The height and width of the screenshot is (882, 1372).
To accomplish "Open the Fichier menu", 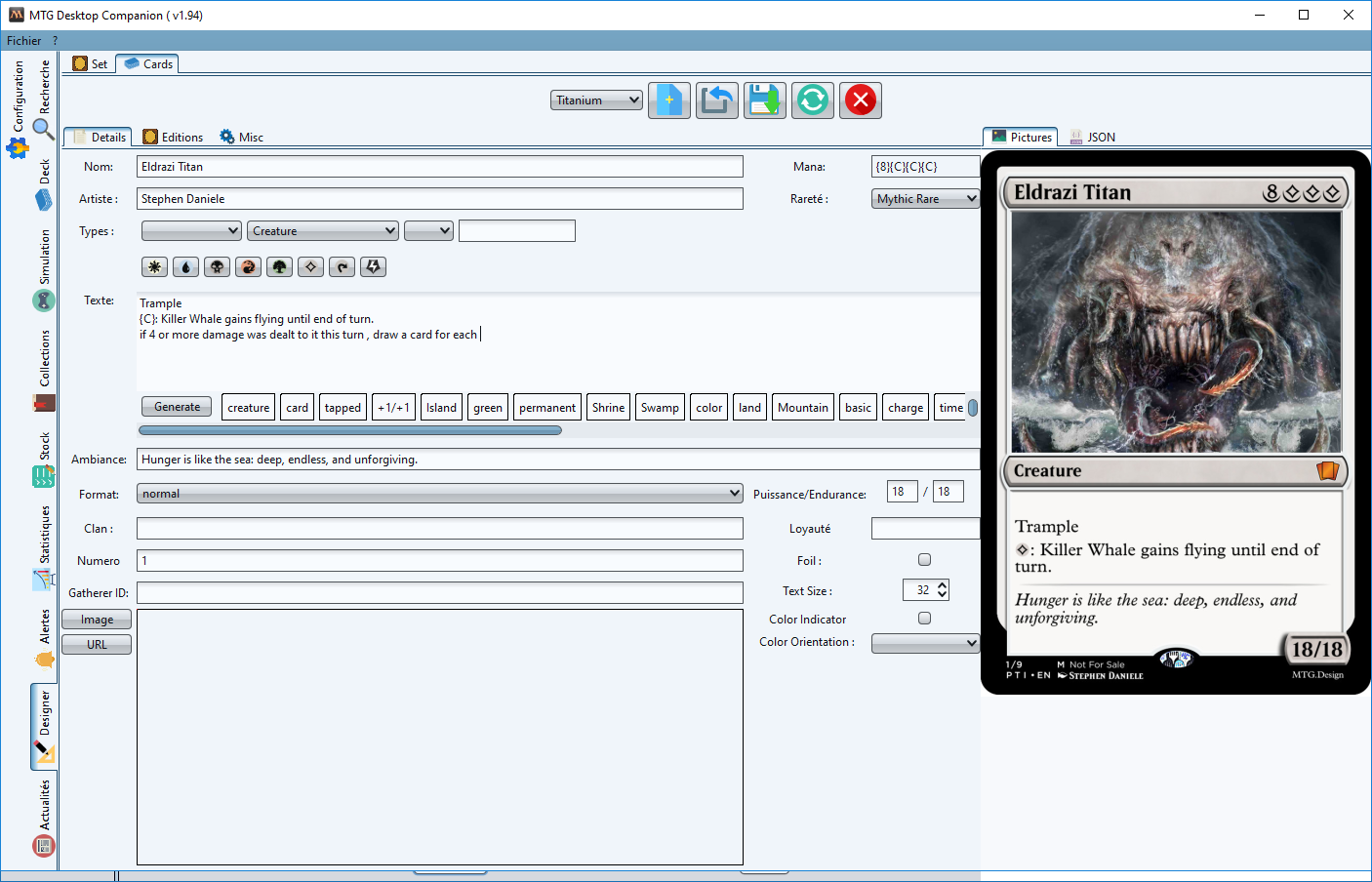I will tap(23, 41).
